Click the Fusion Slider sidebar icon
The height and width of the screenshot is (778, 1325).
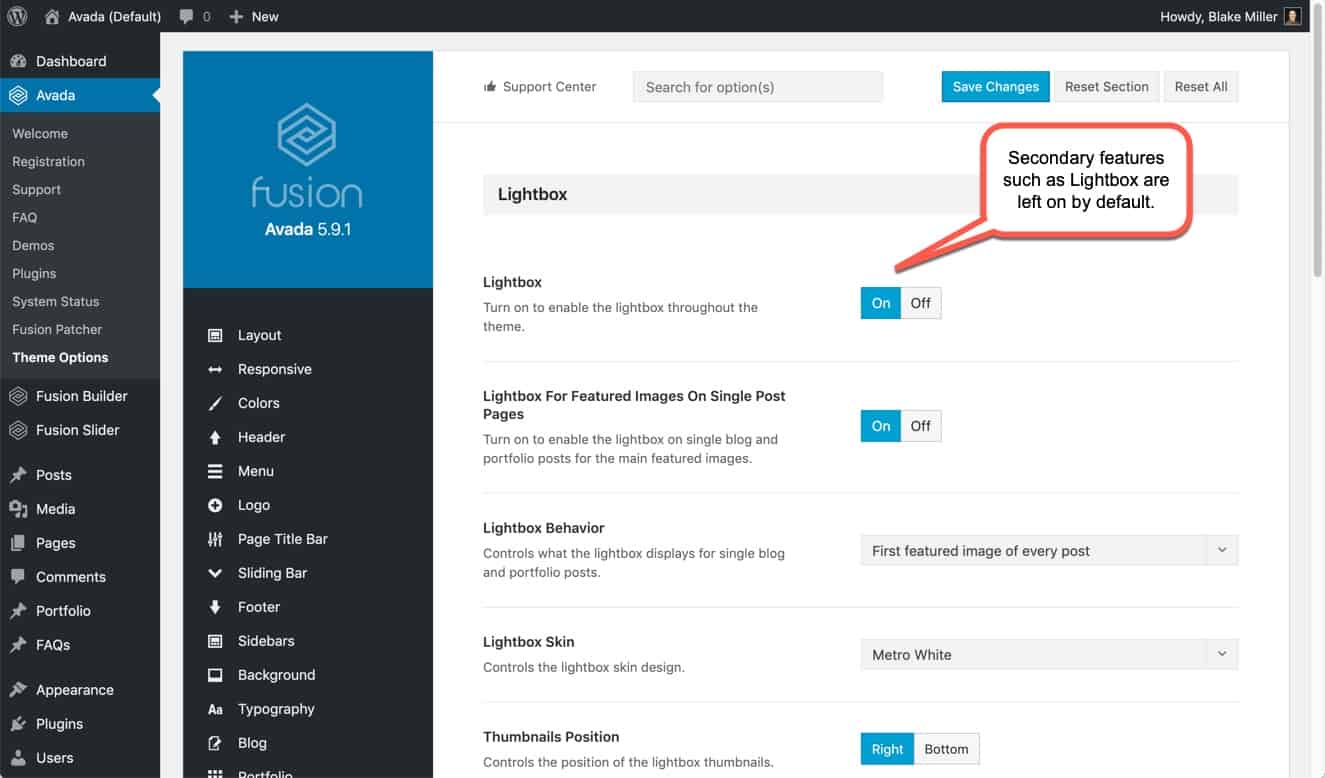[18, 430]
